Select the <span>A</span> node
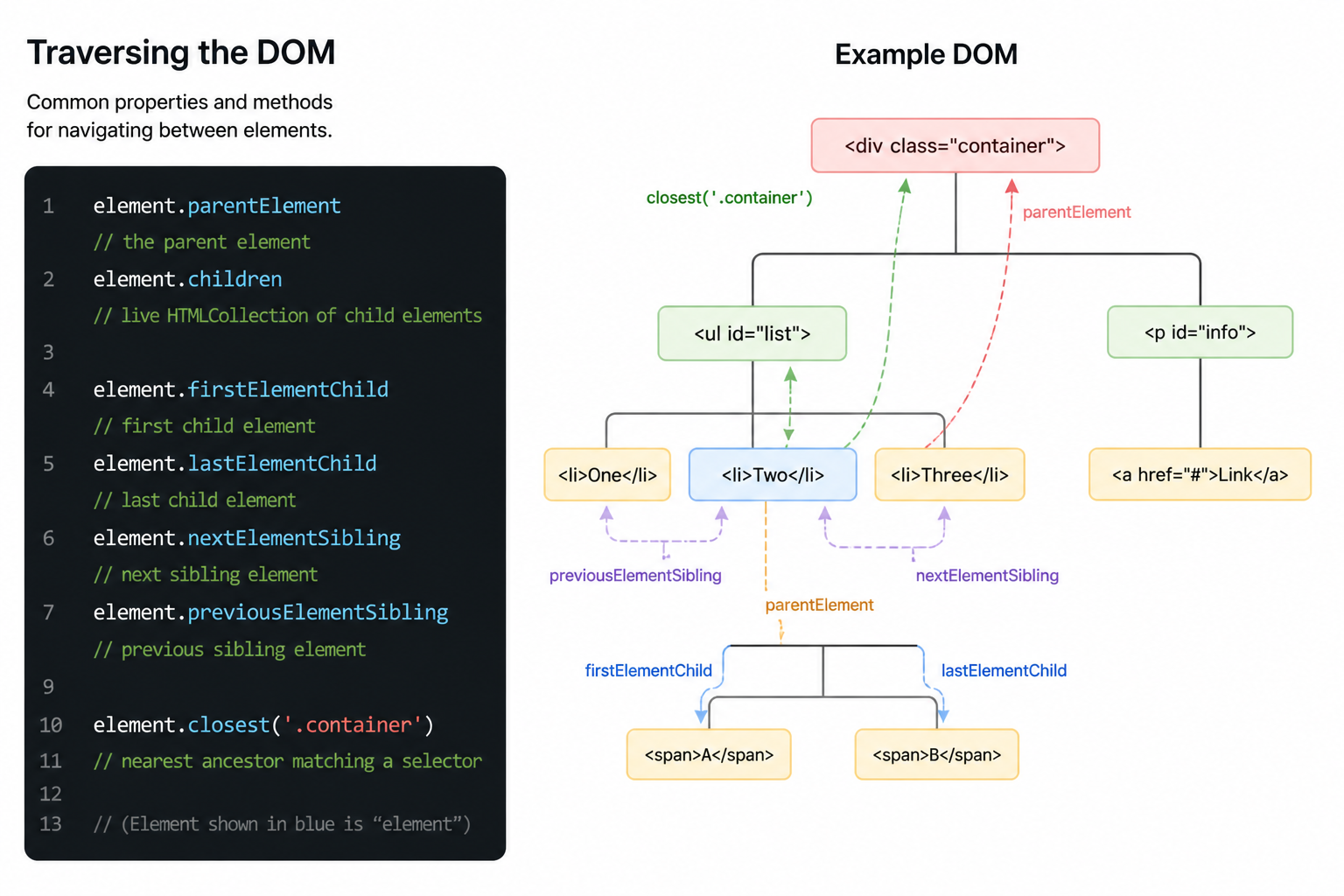This screenshot has width=1344, height=896. pos(709,754)
